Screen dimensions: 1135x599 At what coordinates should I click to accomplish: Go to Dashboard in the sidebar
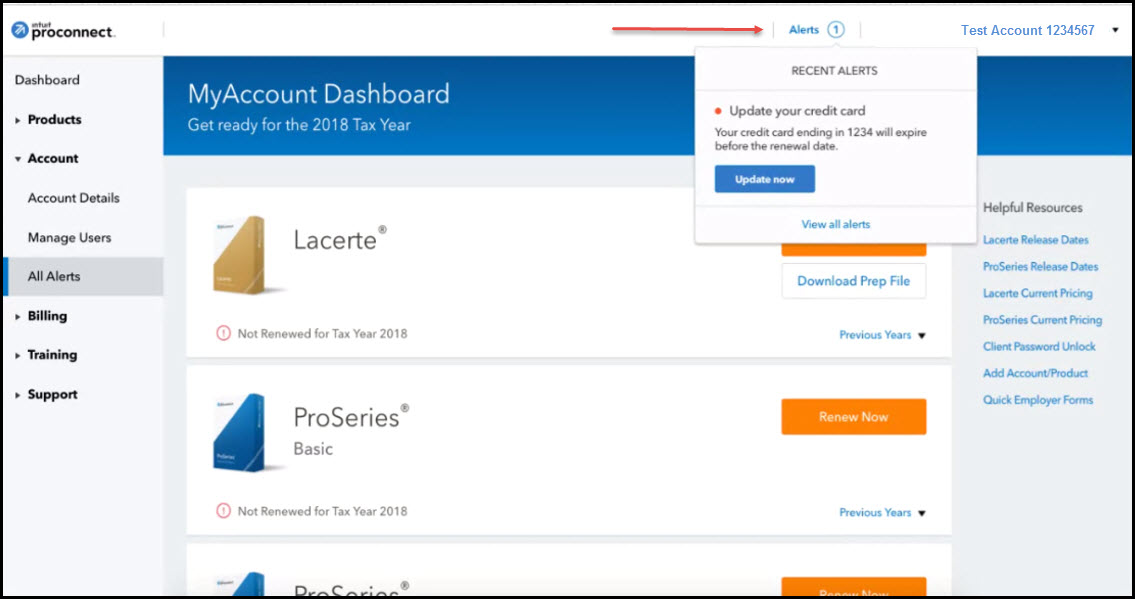(47, 80)
